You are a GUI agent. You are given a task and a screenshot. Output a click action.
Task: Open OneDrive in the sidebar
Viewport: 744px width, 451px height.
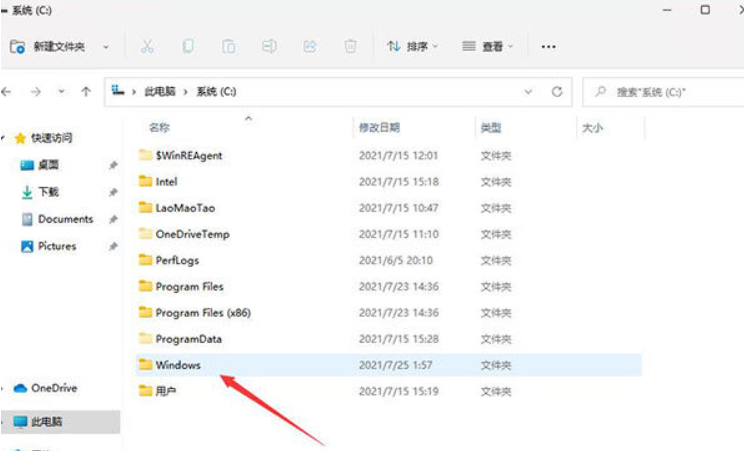point(54,388)
